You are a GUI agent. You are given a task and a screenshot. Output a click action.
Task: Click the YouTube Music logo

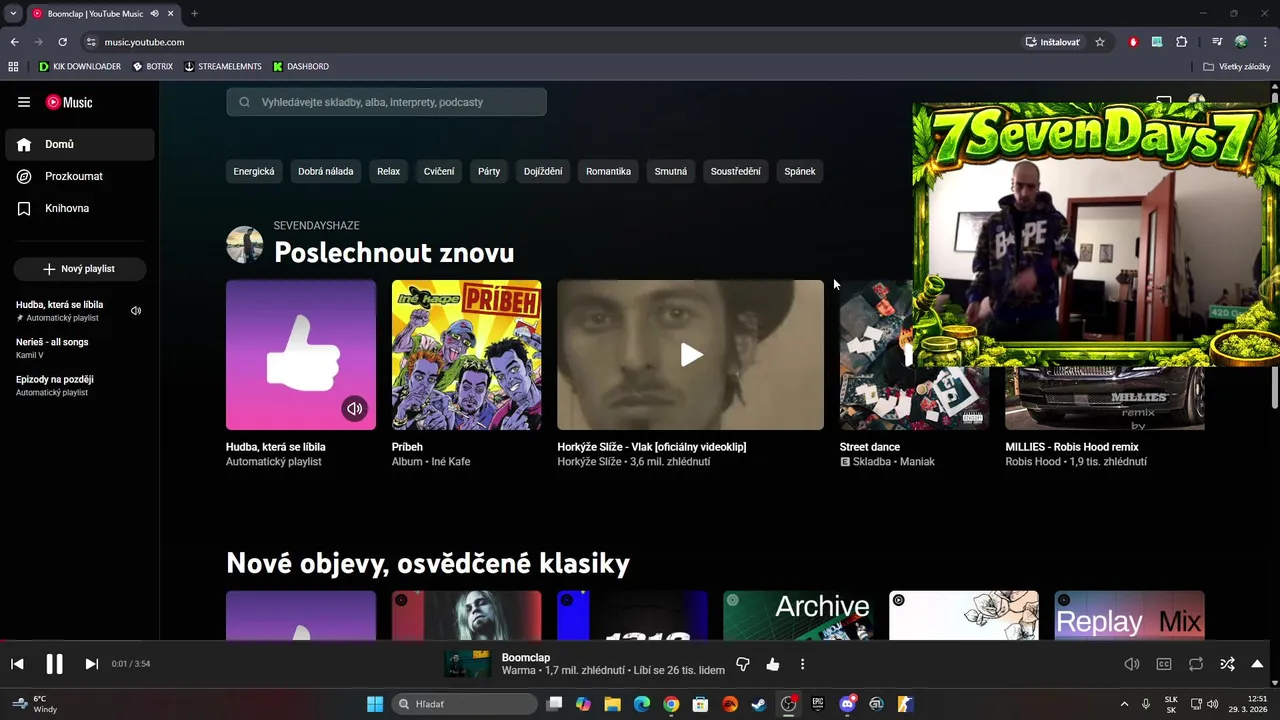69,102
